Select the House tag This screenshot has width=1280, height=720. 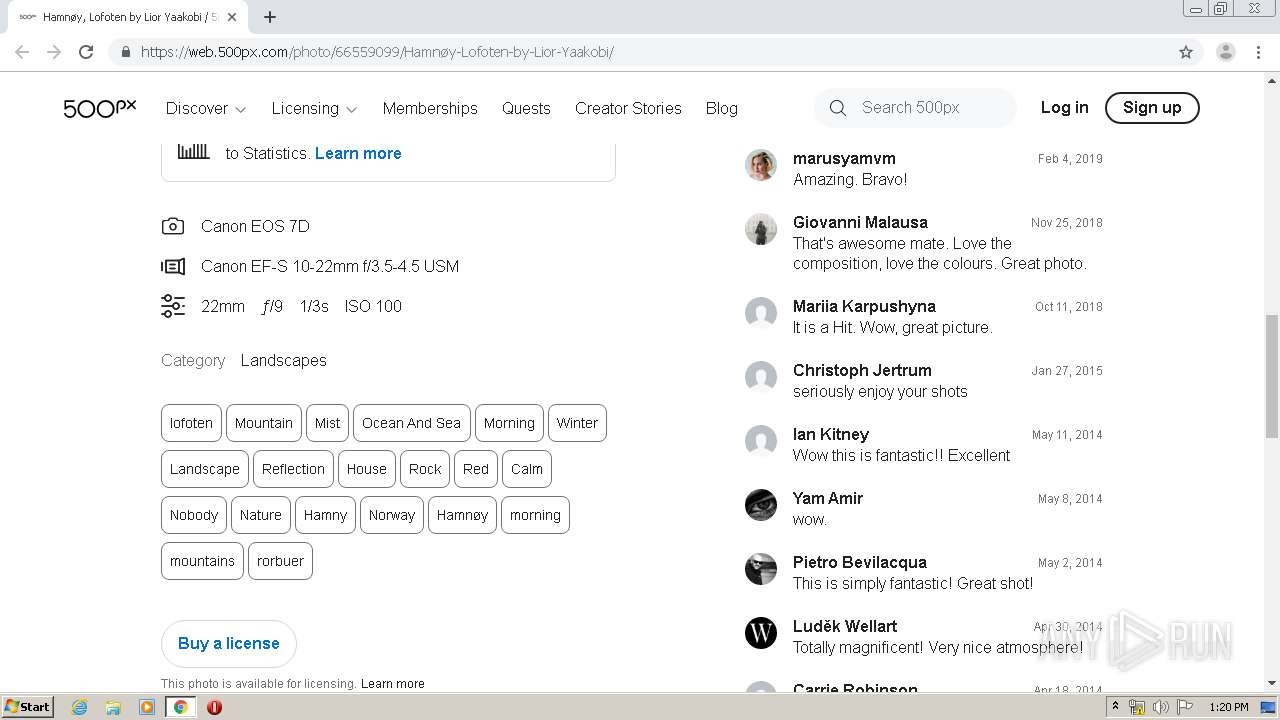(x=366, y=469)
